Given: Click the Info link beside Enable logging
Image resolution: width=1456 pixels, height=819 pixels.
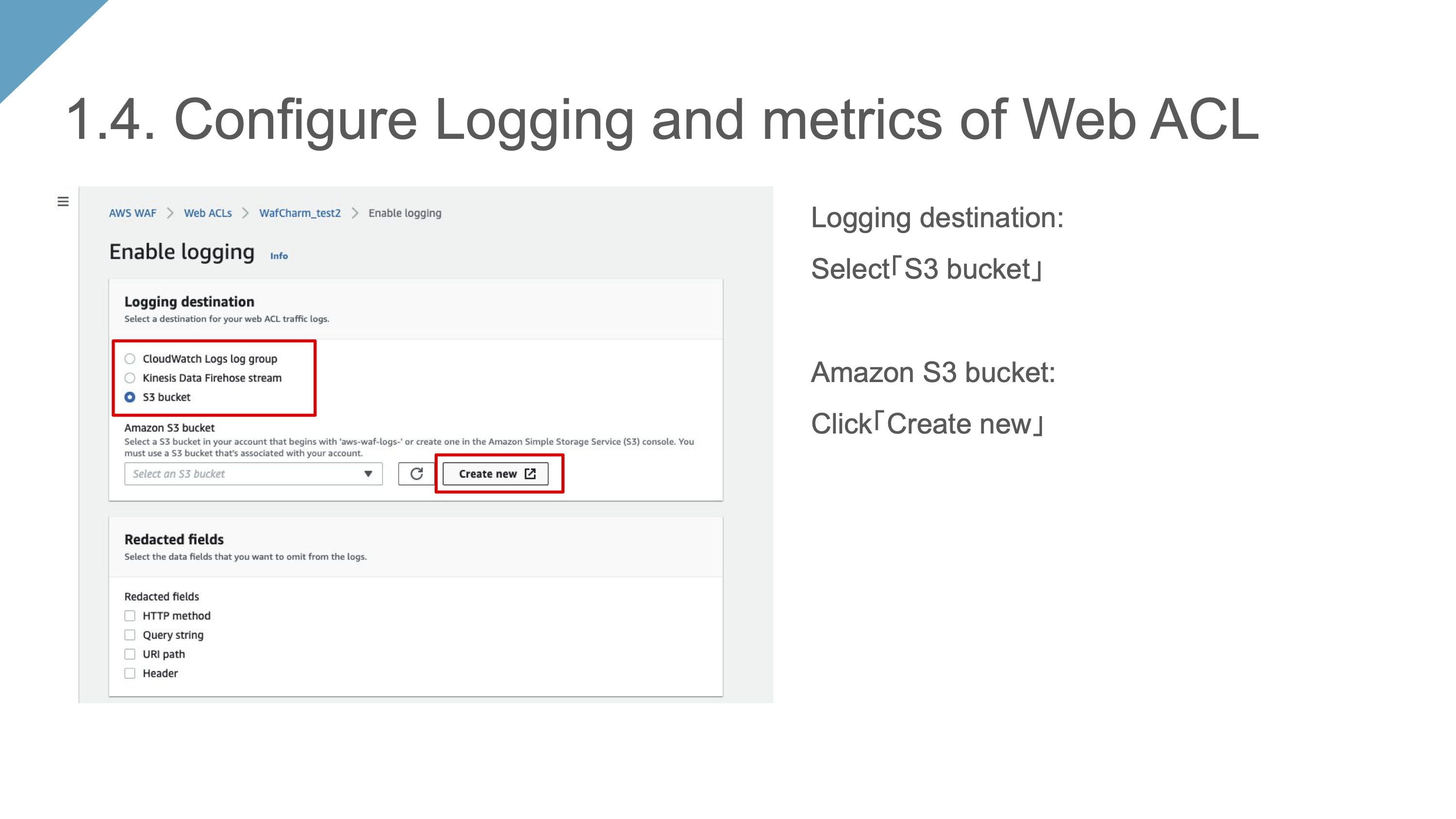Looking at the screenshot, I should 279,256.
